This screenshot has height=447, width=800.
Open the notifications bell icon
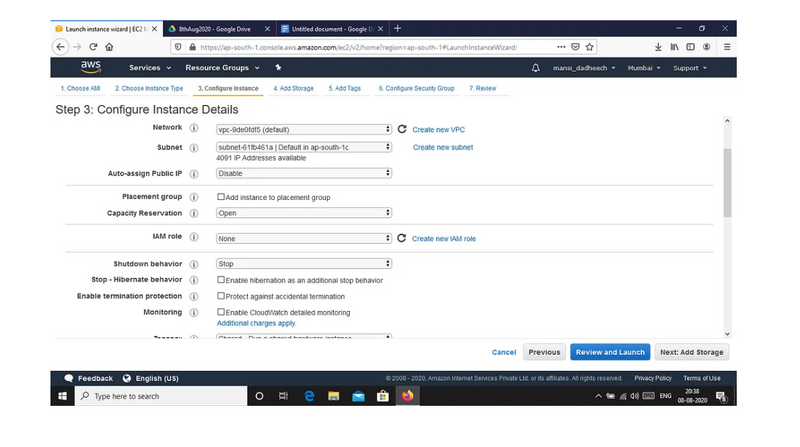click(x=536, y=68)
